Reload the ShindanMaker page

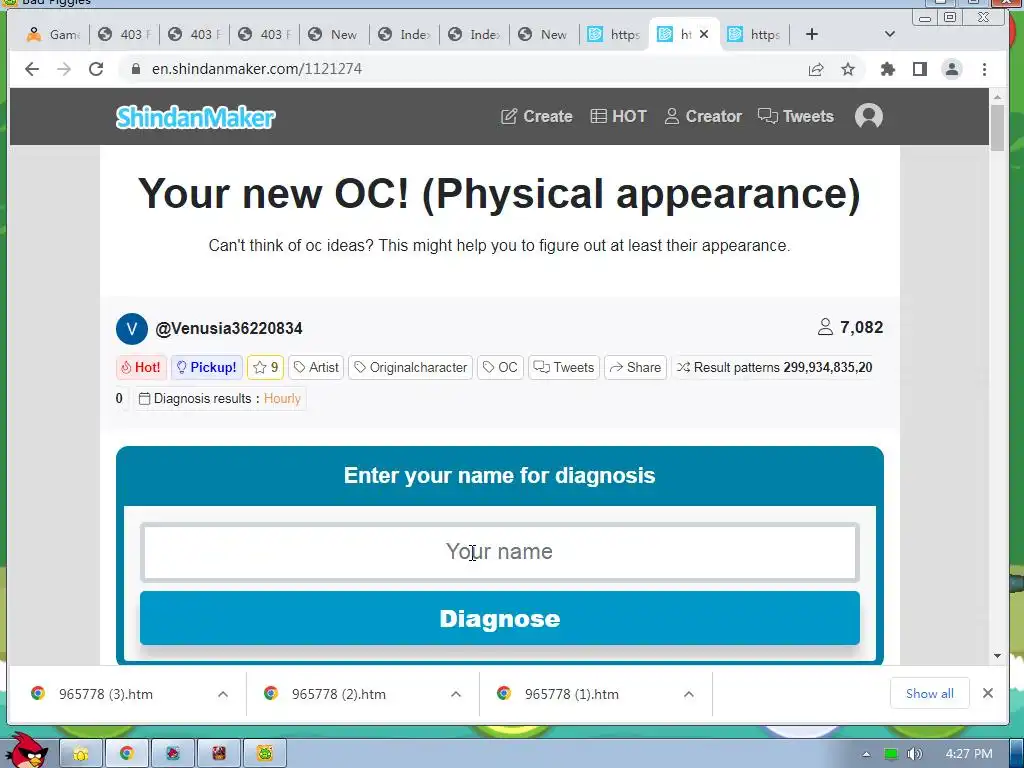[x=96, y=69]
